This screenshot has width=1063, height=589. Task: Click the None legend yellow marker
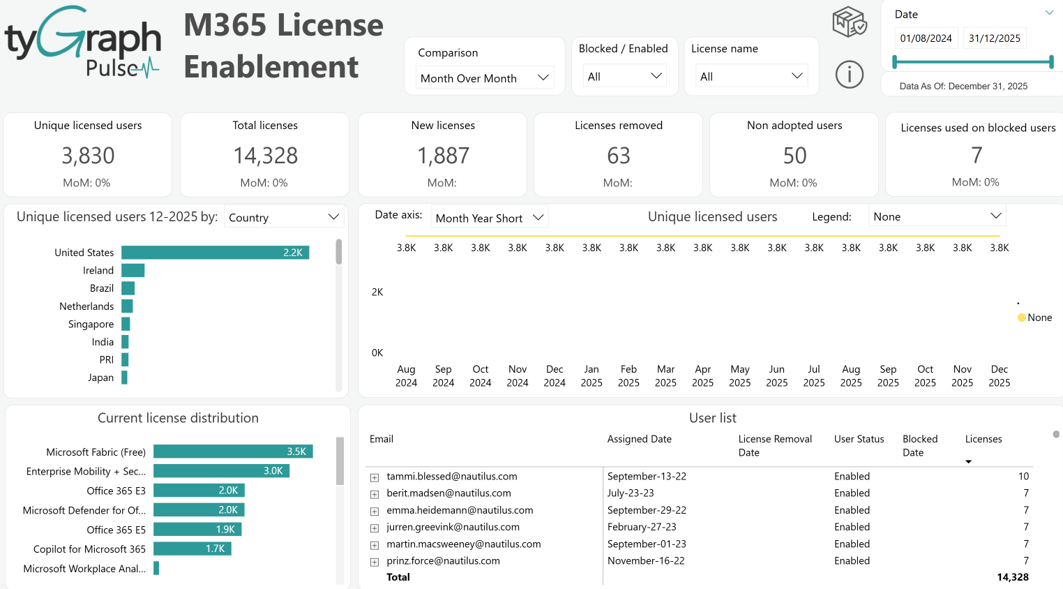(x=1022, y=317)
